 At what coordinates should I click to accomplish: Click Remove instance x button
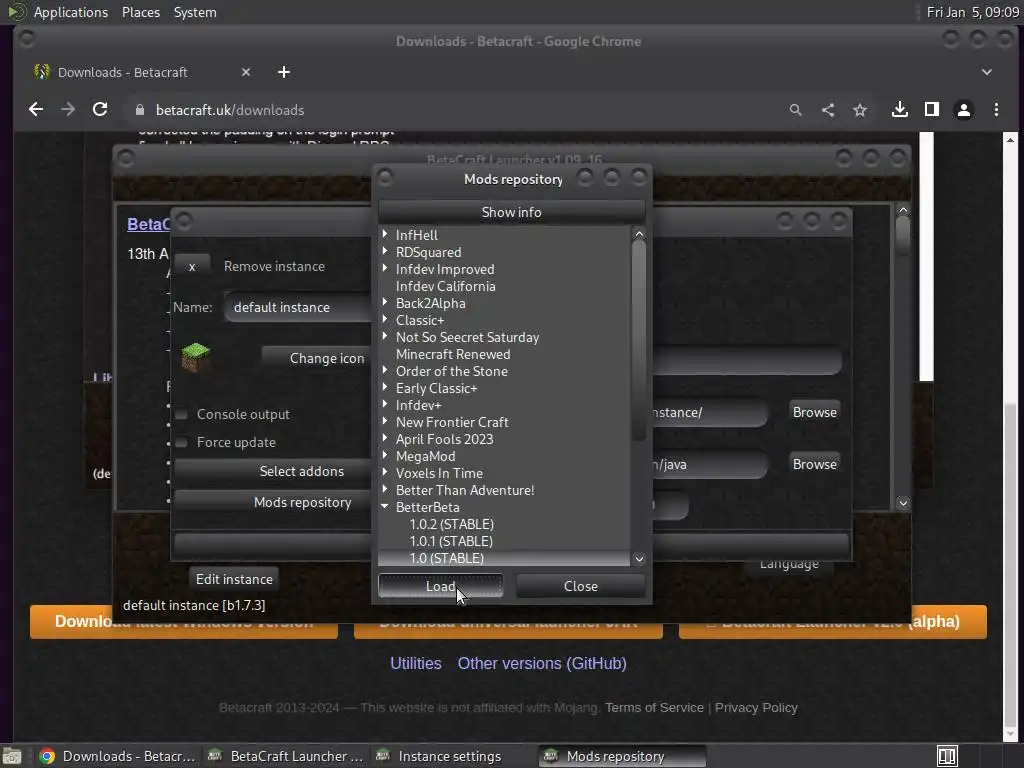[x=192, y=266]
